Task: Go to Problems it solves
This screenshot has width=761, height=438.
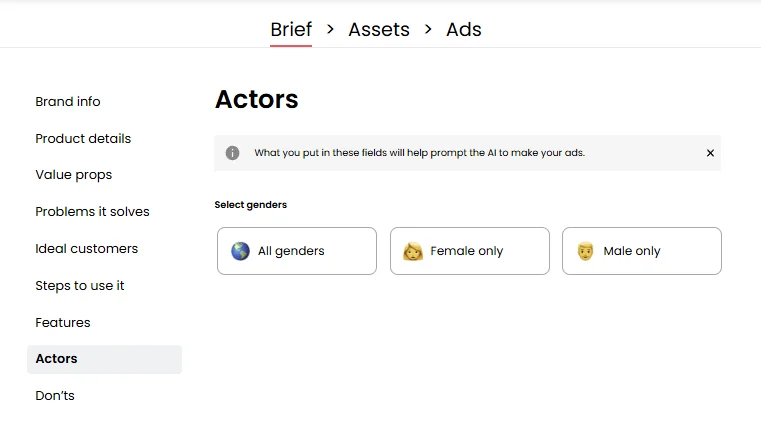Action: 92,212
